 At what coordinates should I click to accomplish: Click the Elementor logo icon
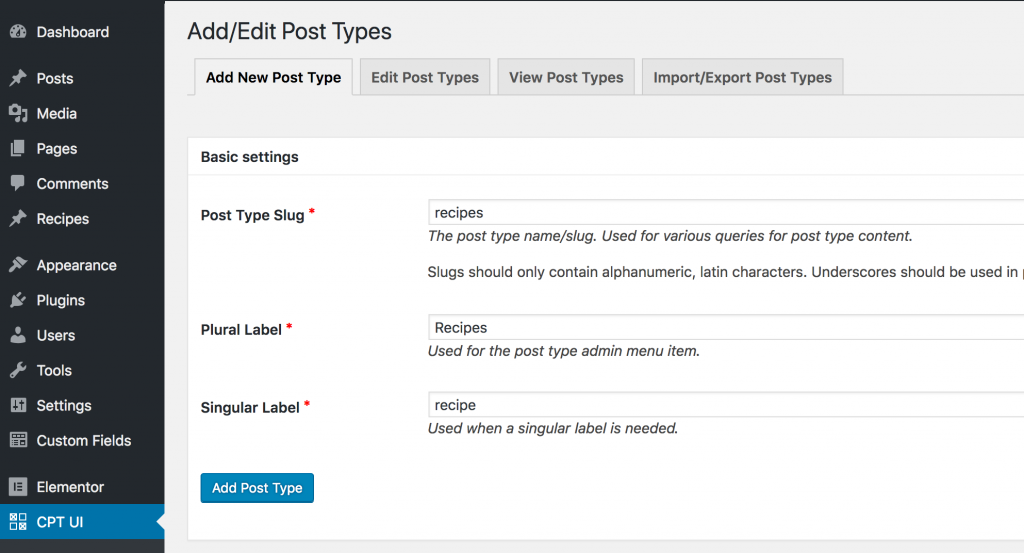[17, 487]
